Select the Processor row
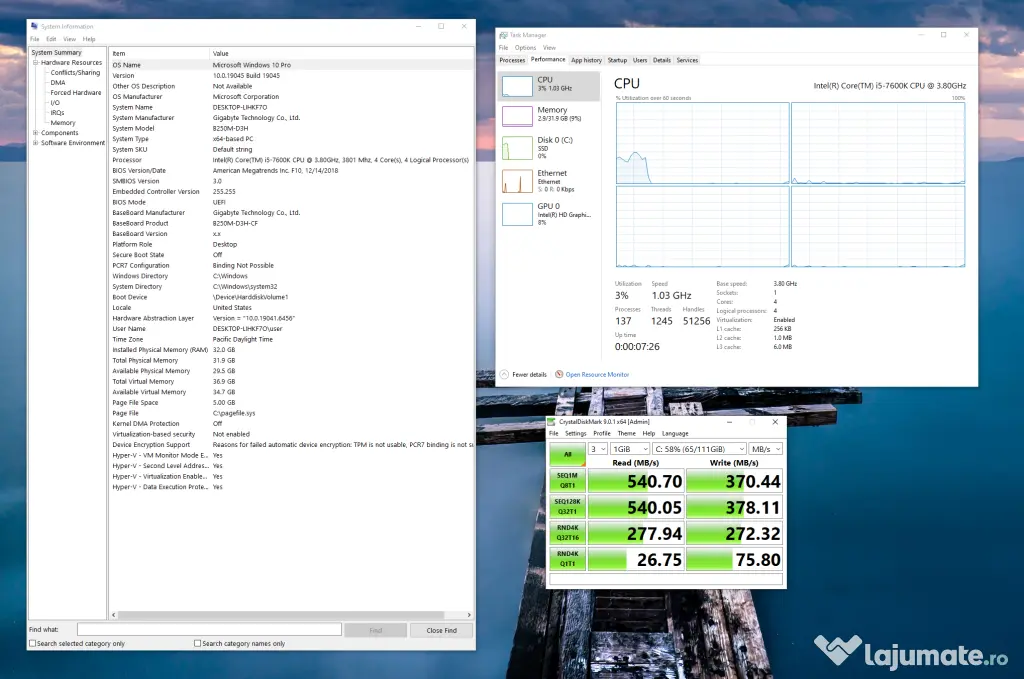The height and width of the screenshot is (679, 1024). point(292,160)
